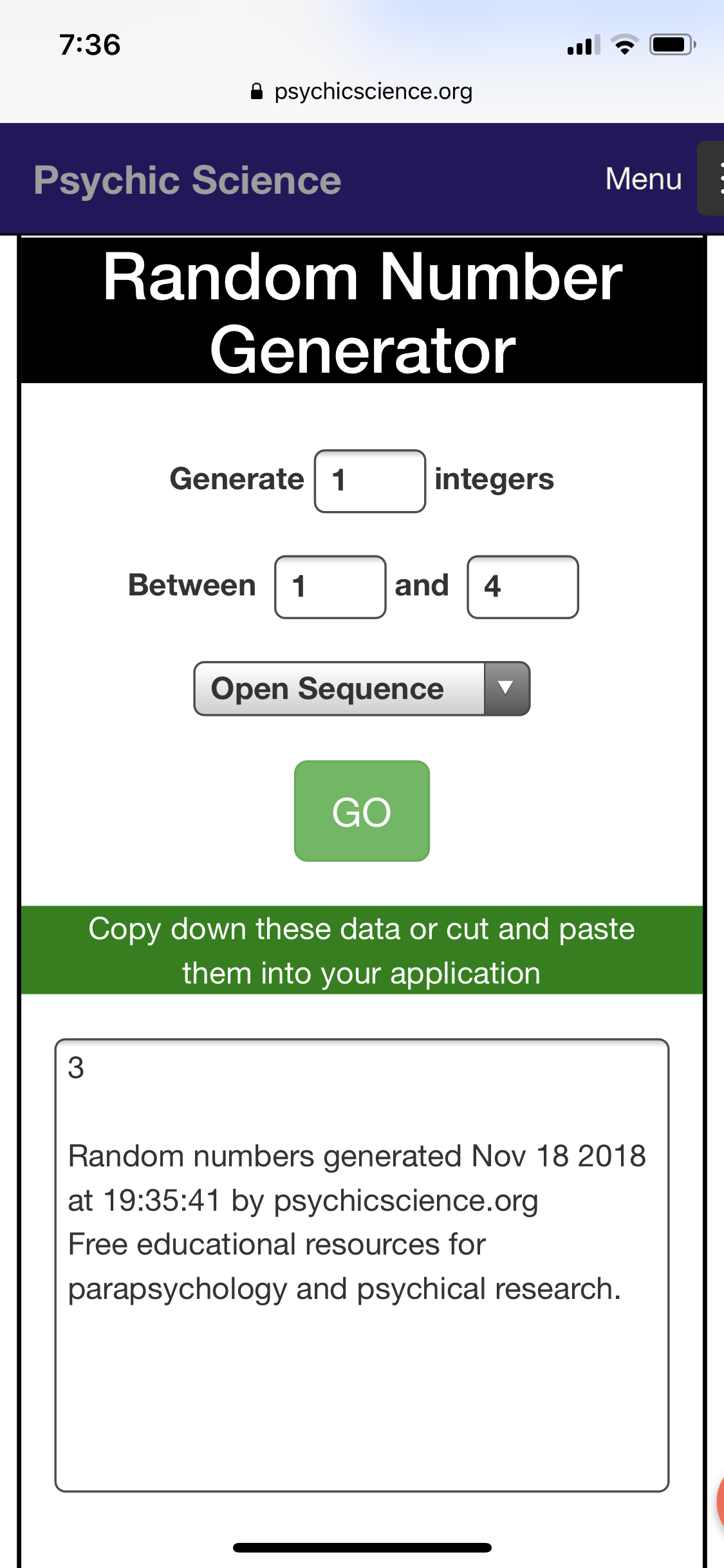724x1568 pixels.
Task: Tap the 7:36 clock in the status bar
Action: 90,45
